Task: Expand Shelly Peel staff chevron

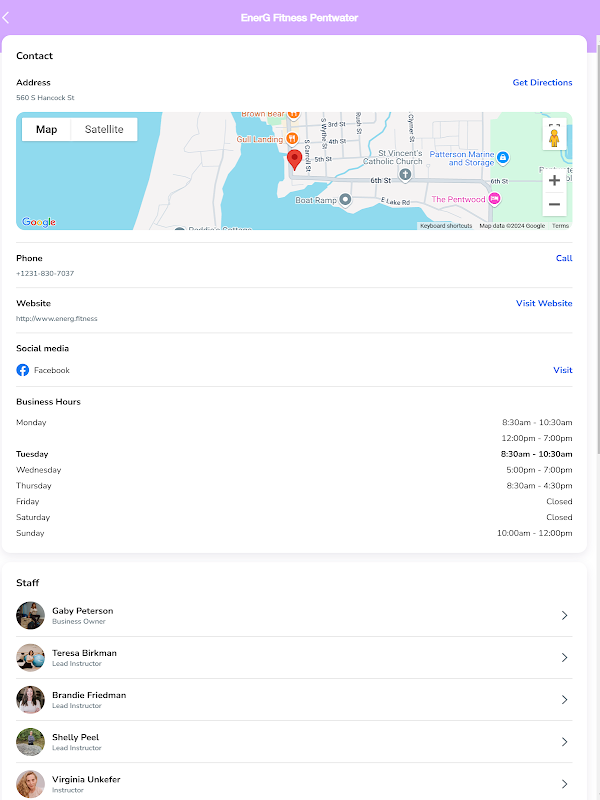Action: click(x=564, y=742)
